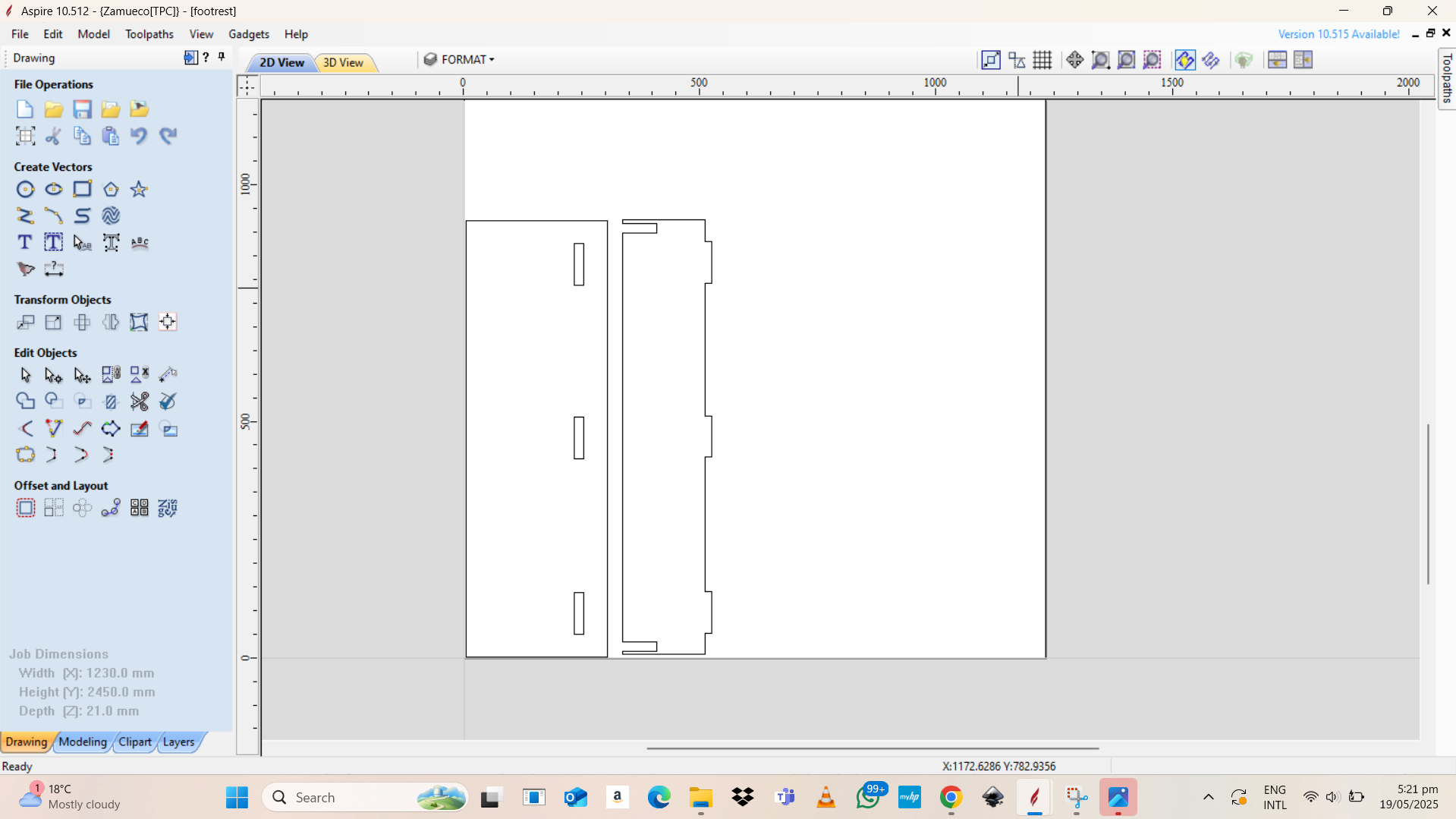This screenshot has height=819, width=1456.
Task: Click the Undo icon
Action: (x=139, y=136)
